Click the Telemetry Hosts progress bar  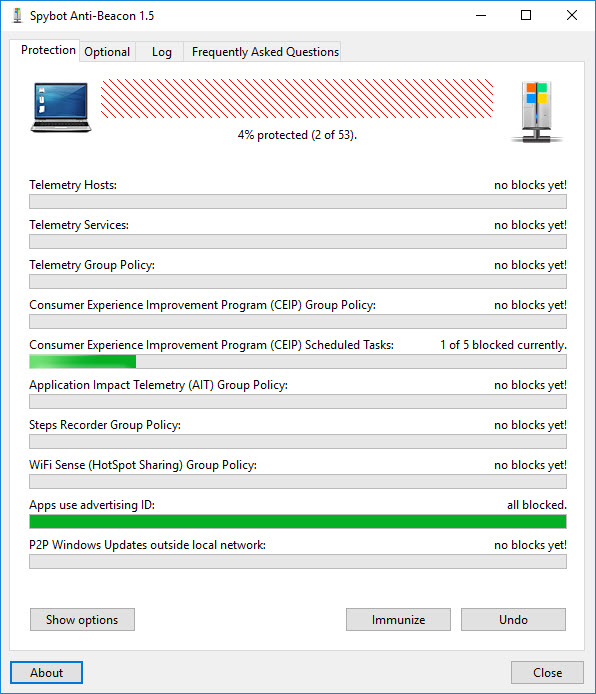(x=298, y=201)
